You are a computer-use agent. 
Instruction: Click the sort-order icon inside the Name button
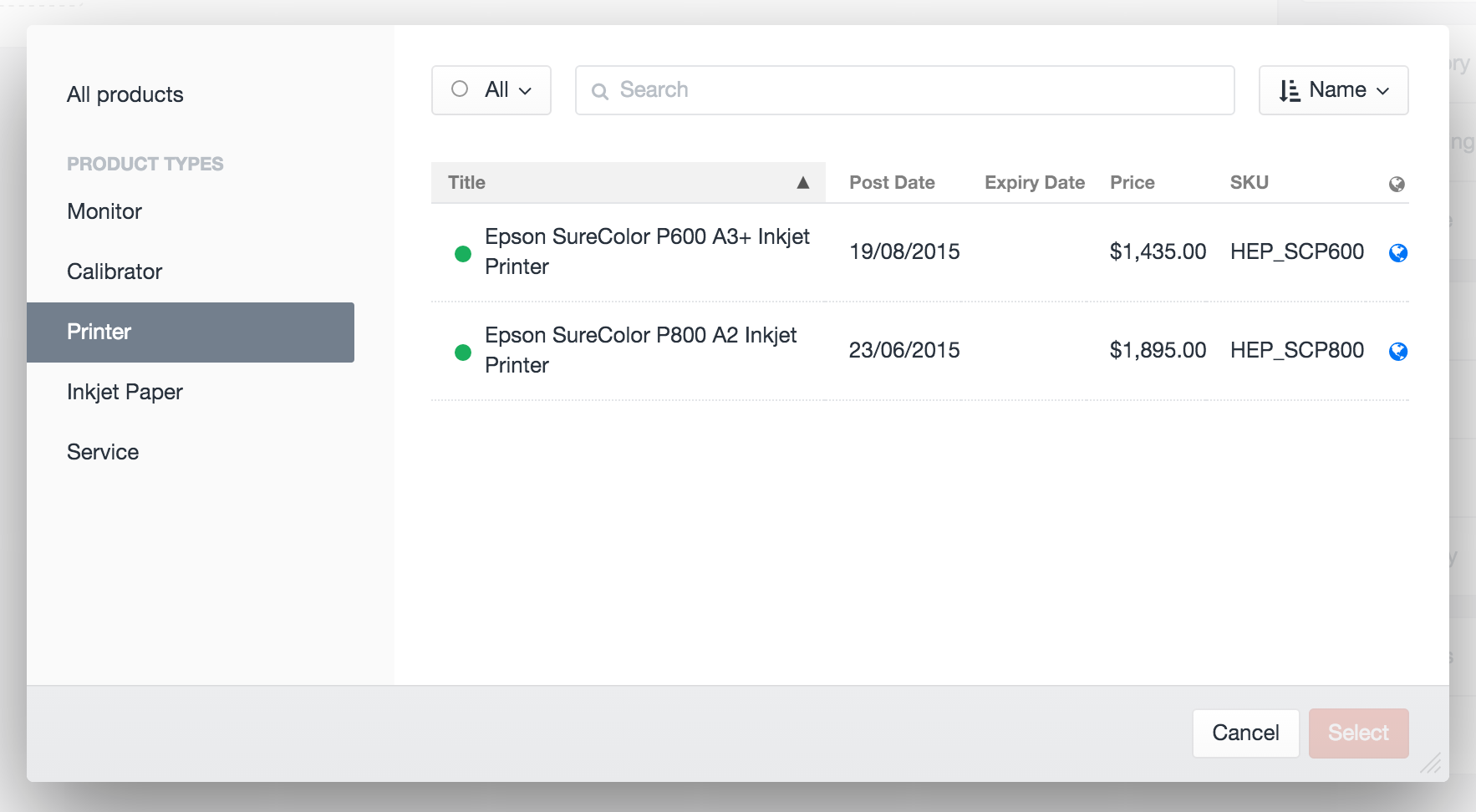[x=1290, y=89]
